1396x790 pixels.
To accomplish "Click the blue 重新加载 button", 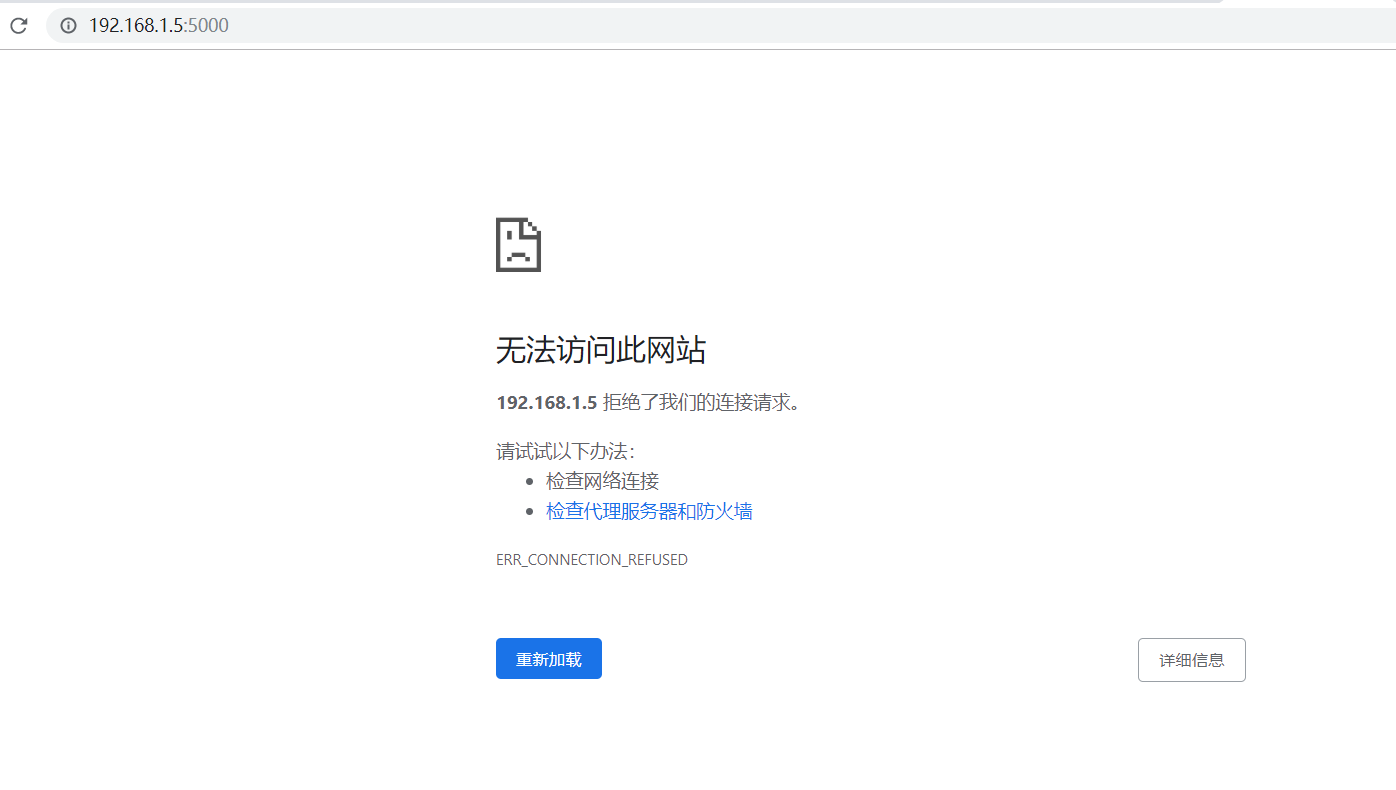I will (548, 658).
